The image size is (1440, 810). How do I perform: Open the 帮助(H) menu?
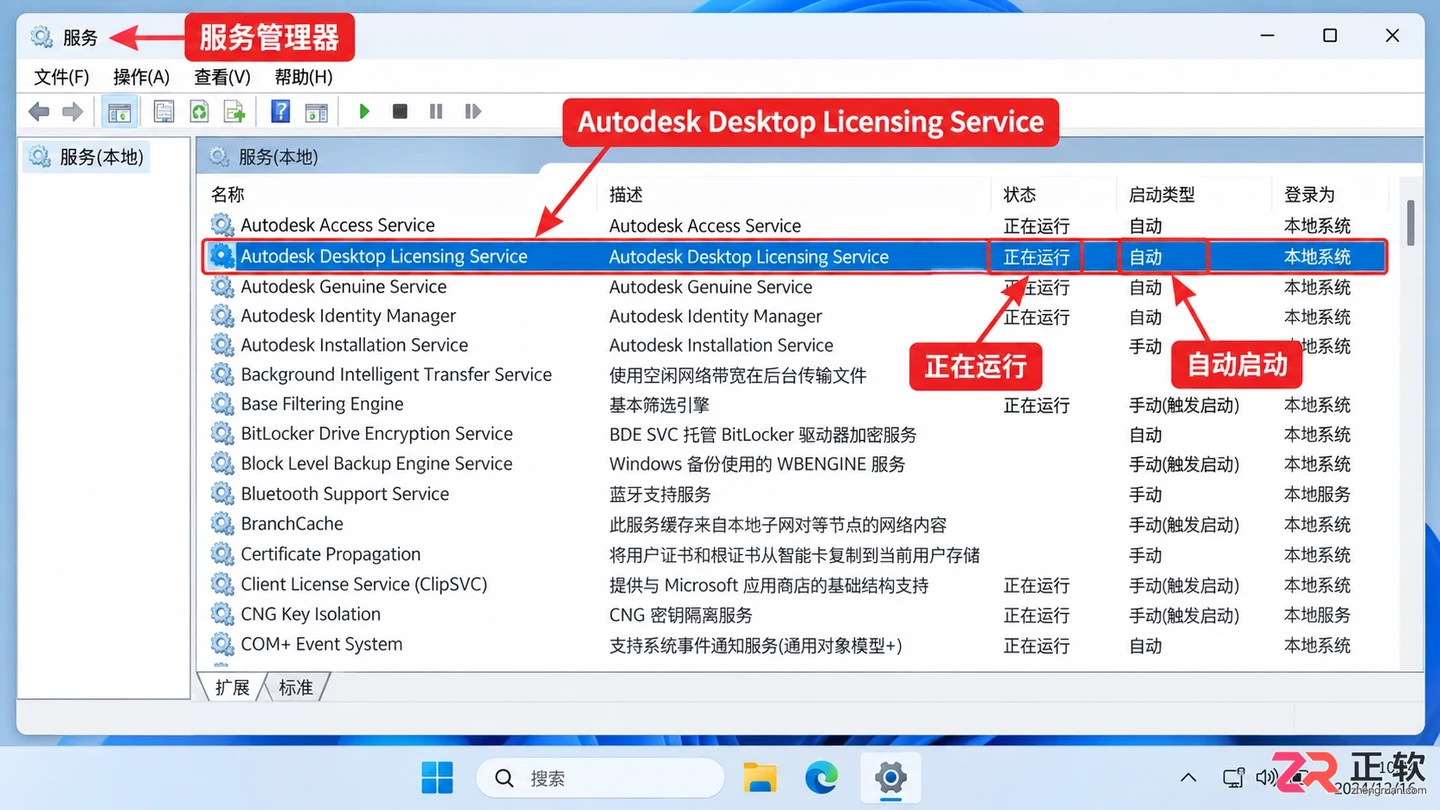pos(303,77)
